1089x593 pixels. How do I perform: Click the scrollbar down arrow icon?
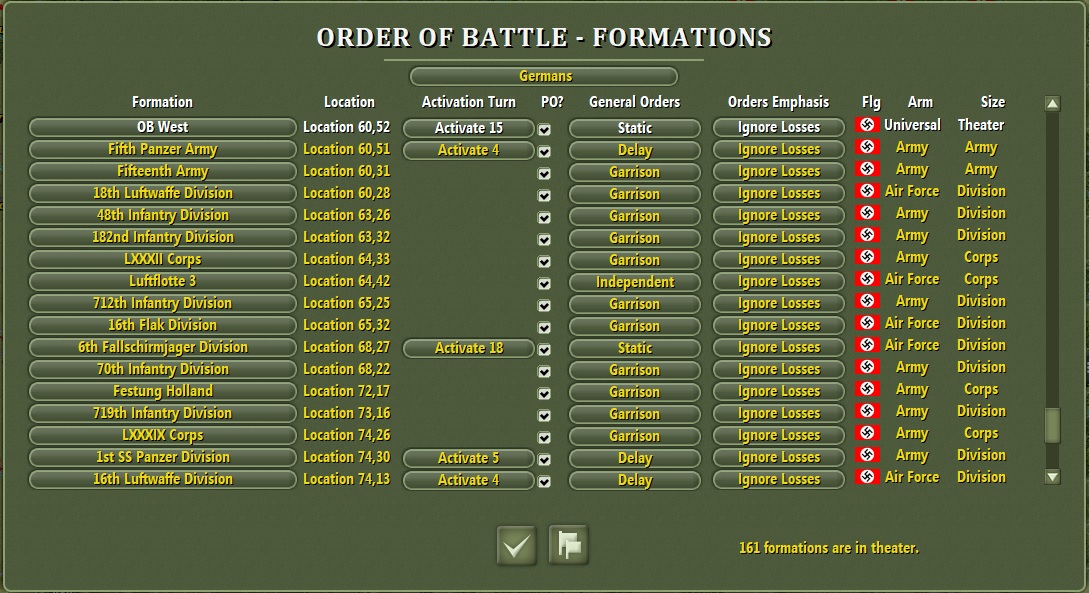(x=1052, y=476)
